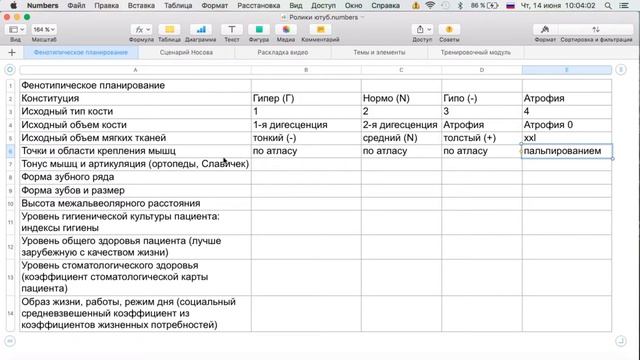Insert a chart with Диаграмма icon
Screen dimensions: 640x360
[x=201, y=29]
